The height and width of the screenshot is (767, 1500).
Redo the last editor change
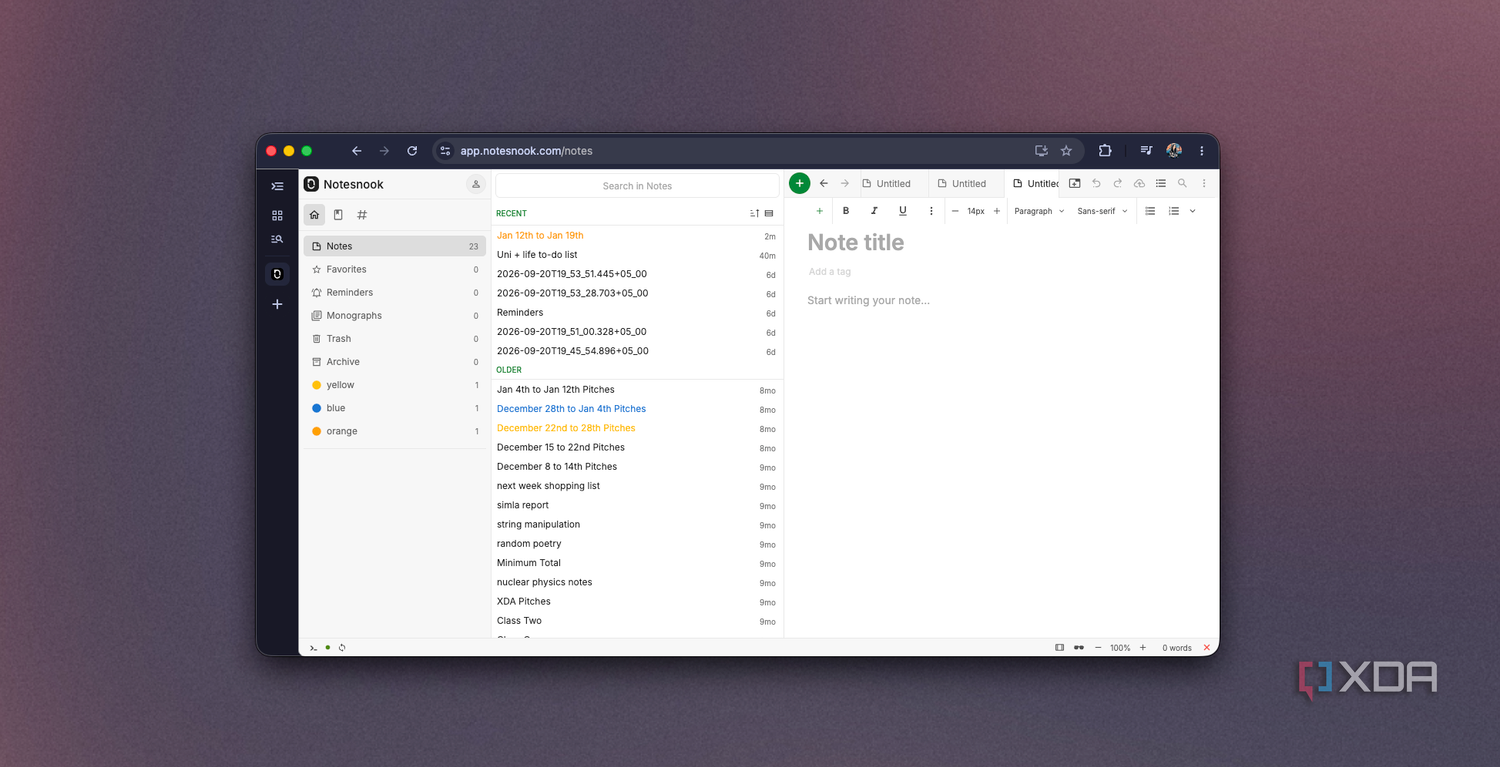[1118, 183]
